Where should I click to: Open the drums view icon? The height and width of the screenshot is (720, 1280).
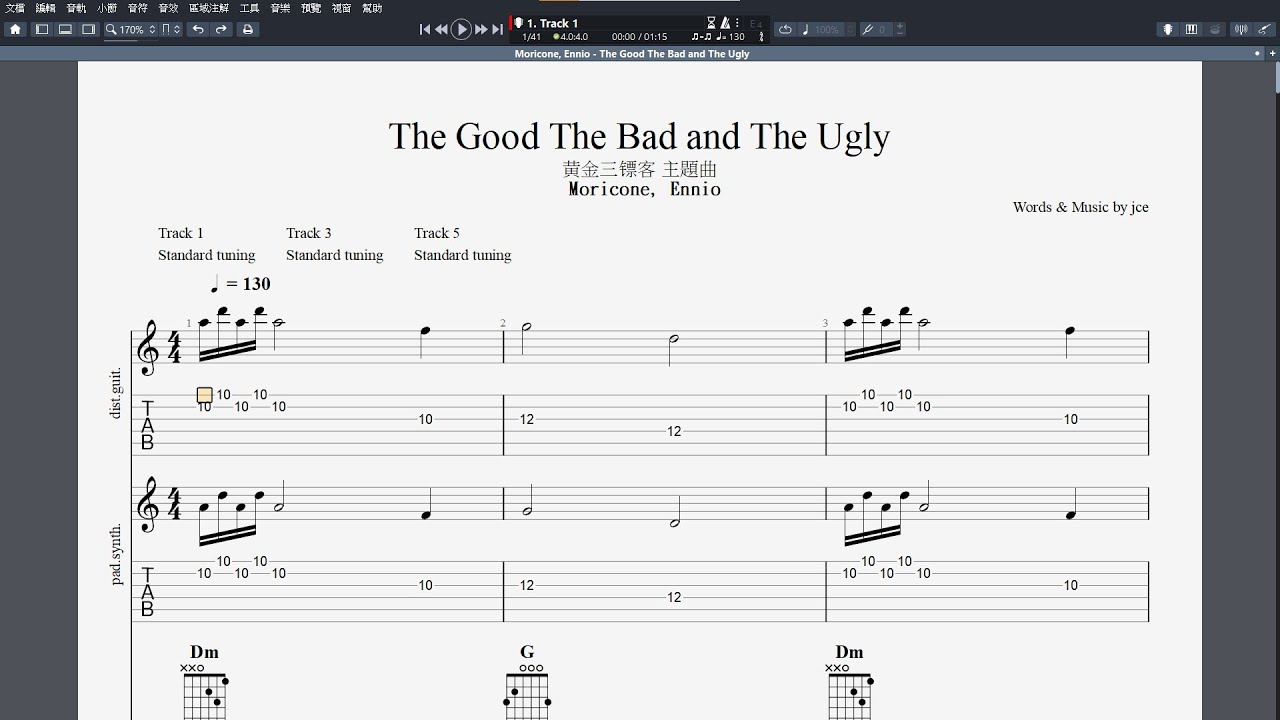pyautogui.click(x=1214, y=30)
